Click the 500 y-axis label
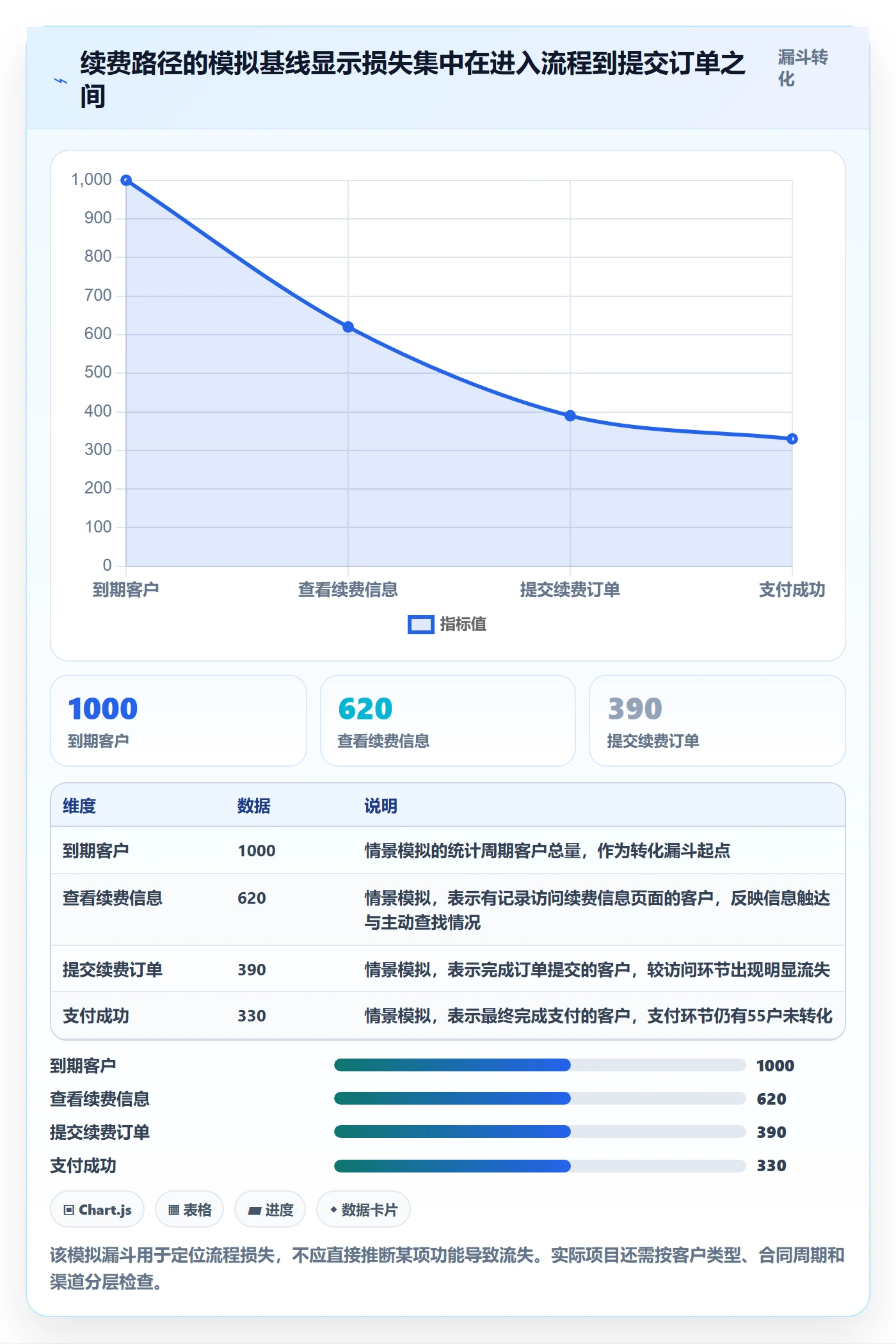896x1344 pixels. pos(98,372)
